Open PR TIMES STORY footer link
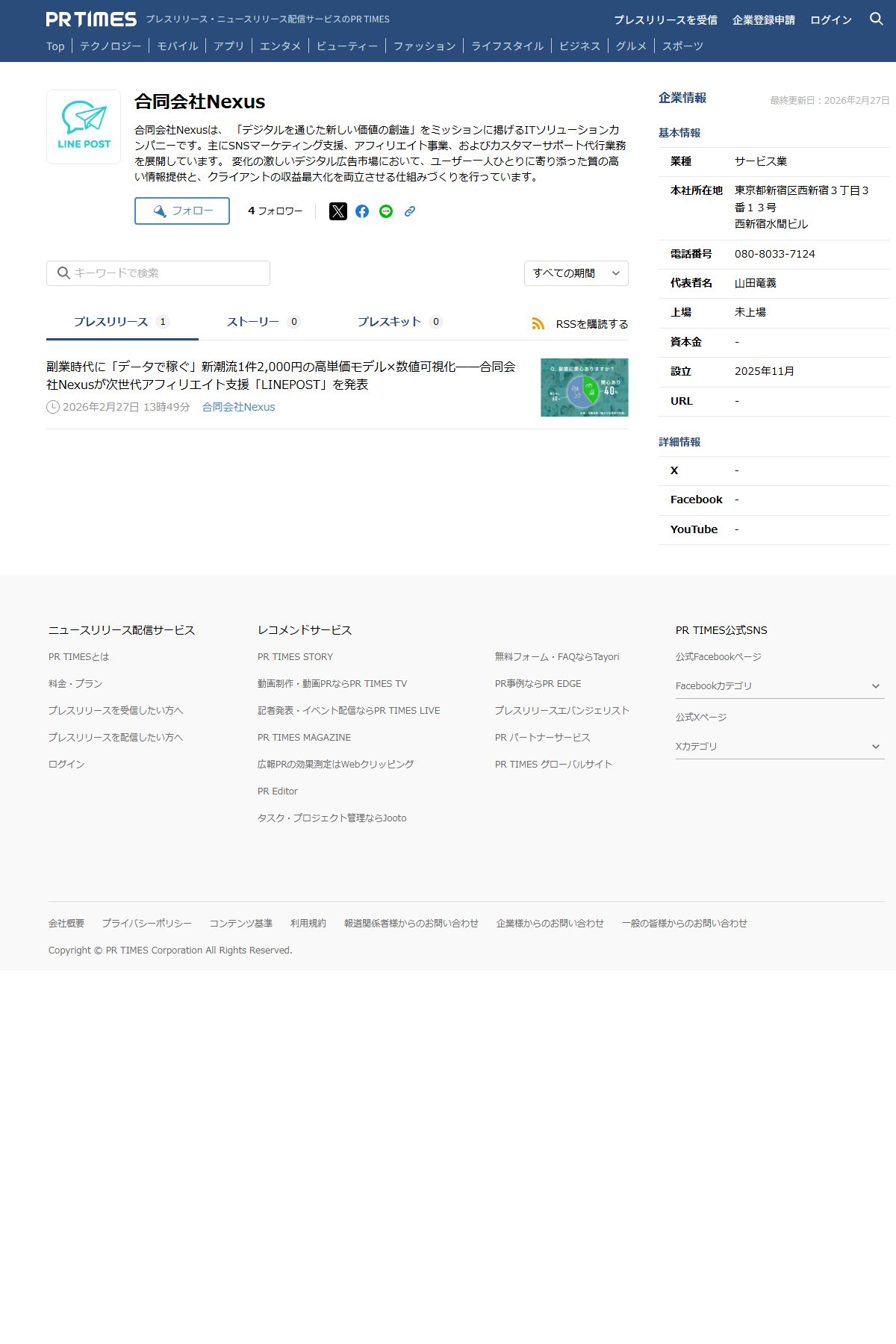Viewport: 896px width, 1344px height. click(x=296, y=657)
